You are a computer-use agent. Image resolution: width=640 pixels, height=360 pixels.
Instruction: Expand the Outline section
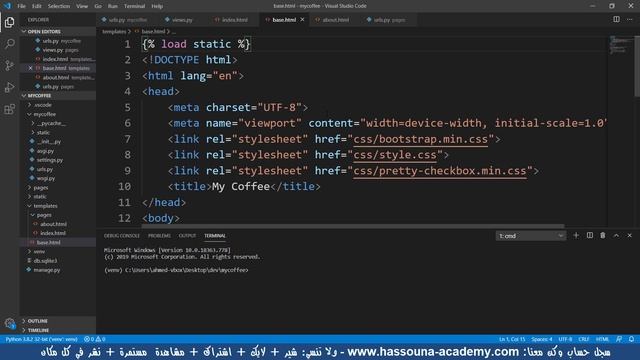tap(58, 321)
